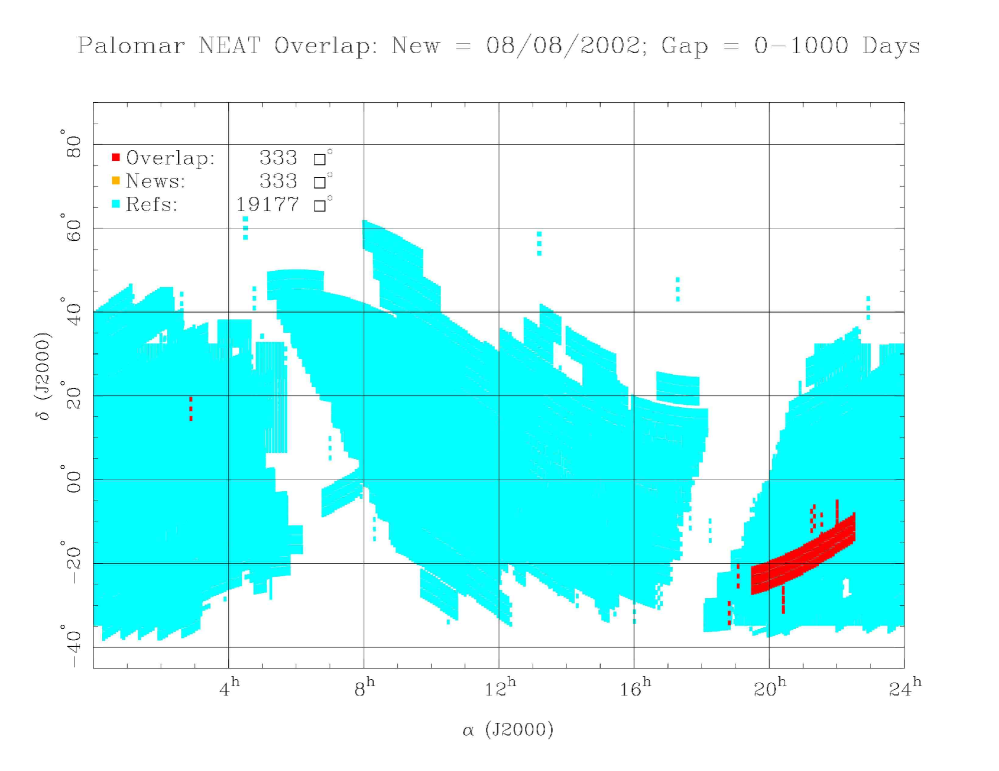Click the 'Overlap:' legend label

[171, 158]
